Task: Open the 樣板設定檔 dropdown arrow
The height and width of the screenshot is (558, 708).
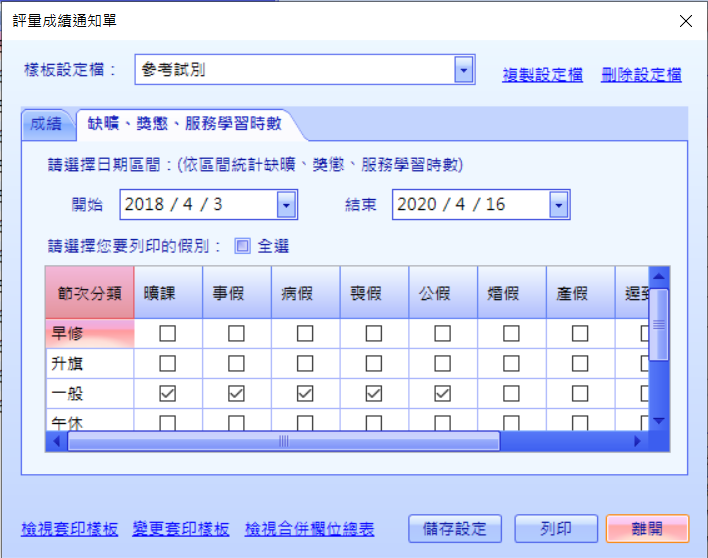Action: point(464,70)
